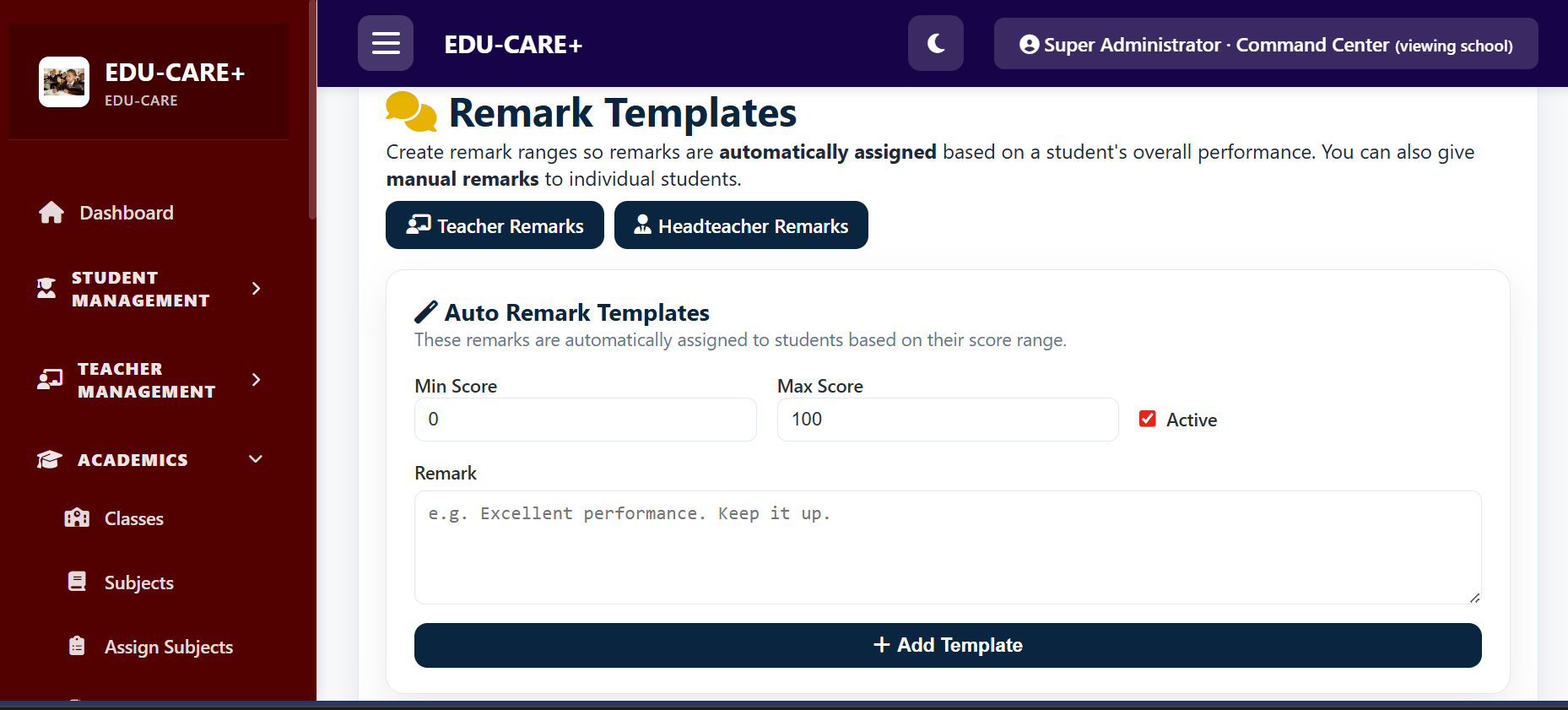Viewport: 1568px width, 710px height.
Task: Click the EDU-CARE school logo thumbnail
Action: click(x=63, y=82)
